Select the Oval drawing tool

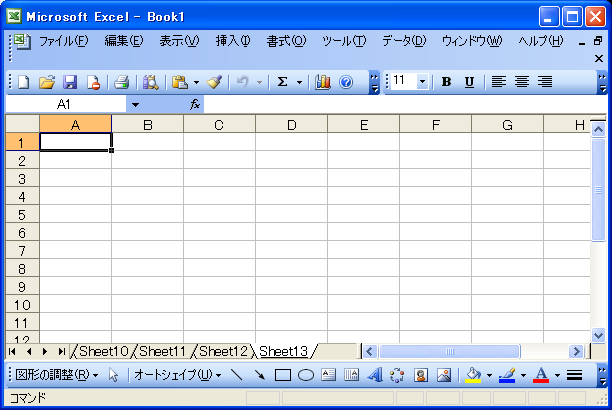pos(306,375)
